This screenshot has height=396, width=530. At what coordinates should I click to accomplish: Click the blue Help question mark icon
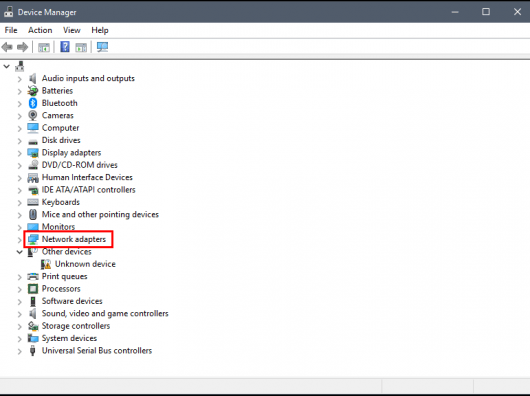tap(65, 47)
